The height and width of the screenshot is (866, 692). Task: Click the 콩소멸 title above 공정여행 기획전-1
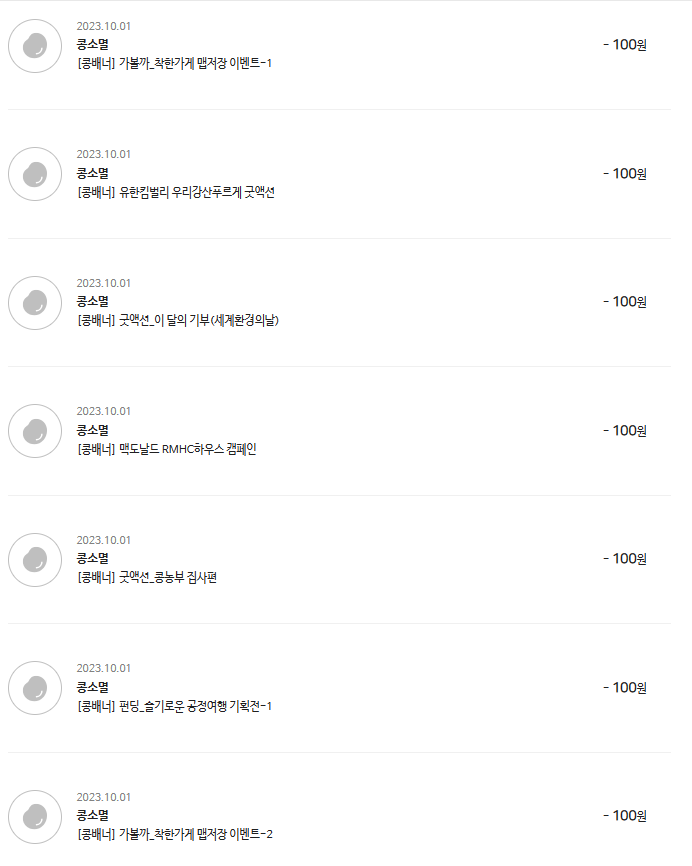[92, 687]
